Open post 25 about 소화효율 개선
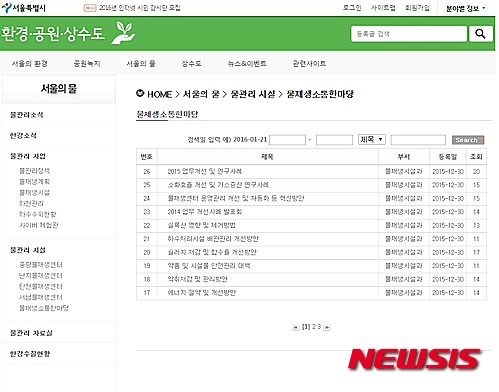 click(x=218, y=185)
